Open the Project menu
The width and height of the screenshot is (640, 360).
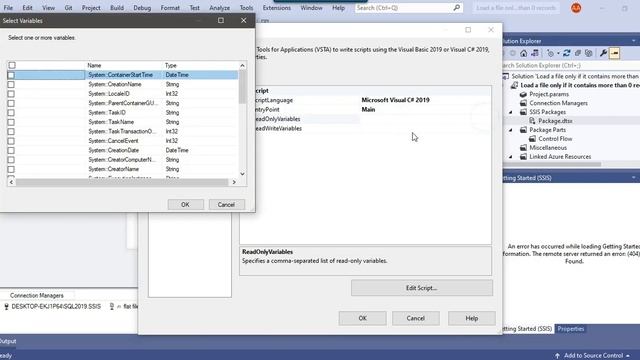(91, 8)
